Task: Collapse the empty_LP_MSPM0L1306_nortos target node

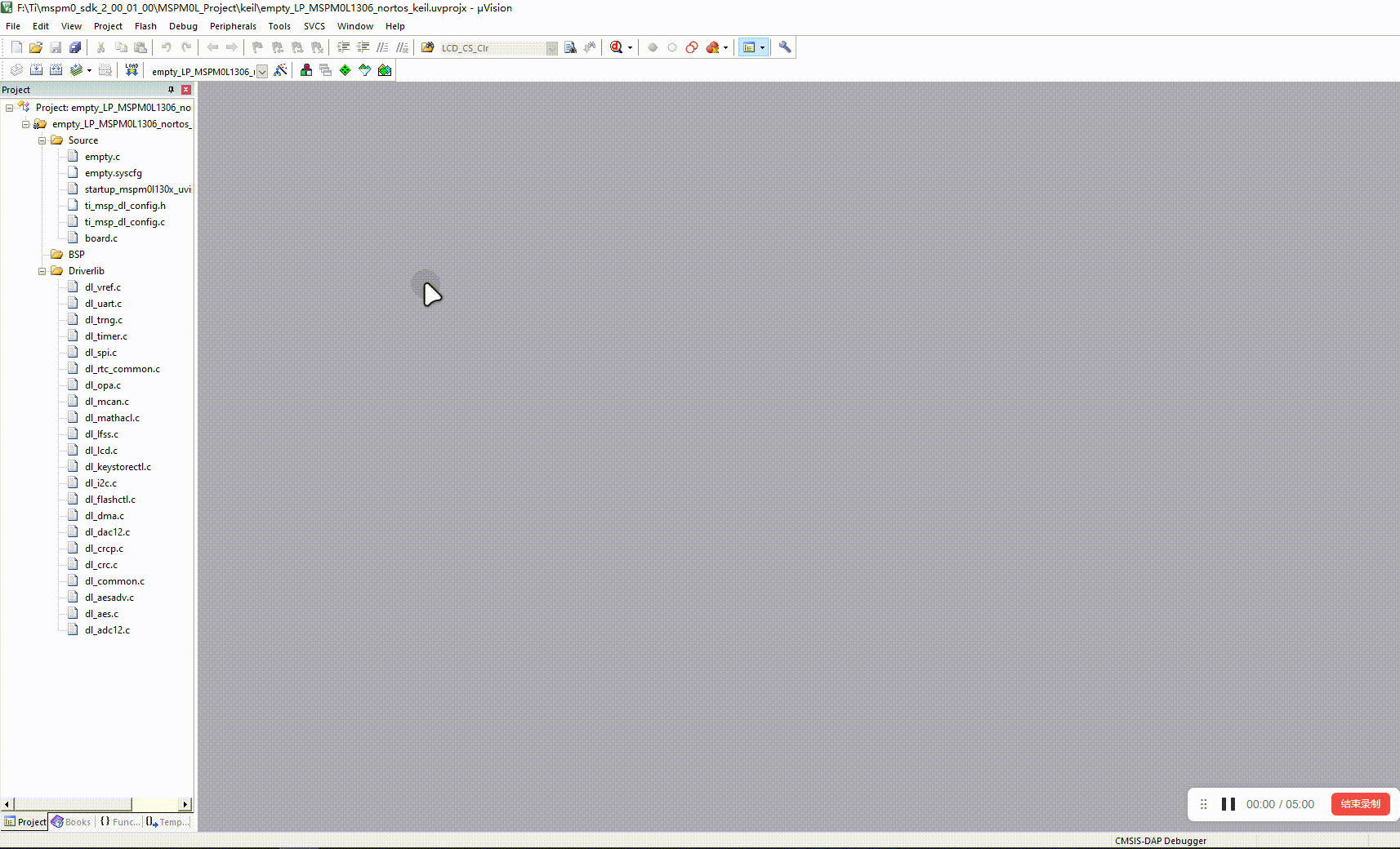Action: click(x=25, y=124)
